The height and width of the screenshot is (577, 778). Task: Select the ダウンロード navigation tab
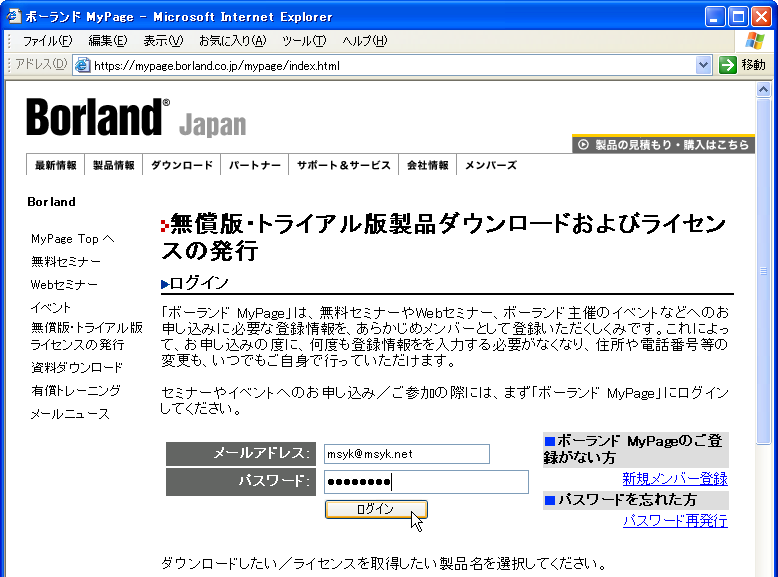181,165
